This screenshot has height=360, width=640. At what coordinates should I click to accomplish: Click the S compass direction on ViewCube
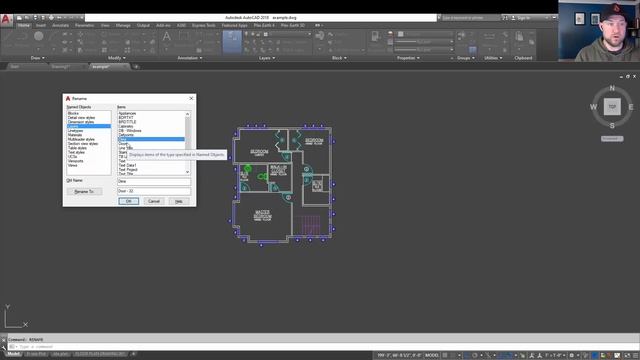click(x=612, y=126)
